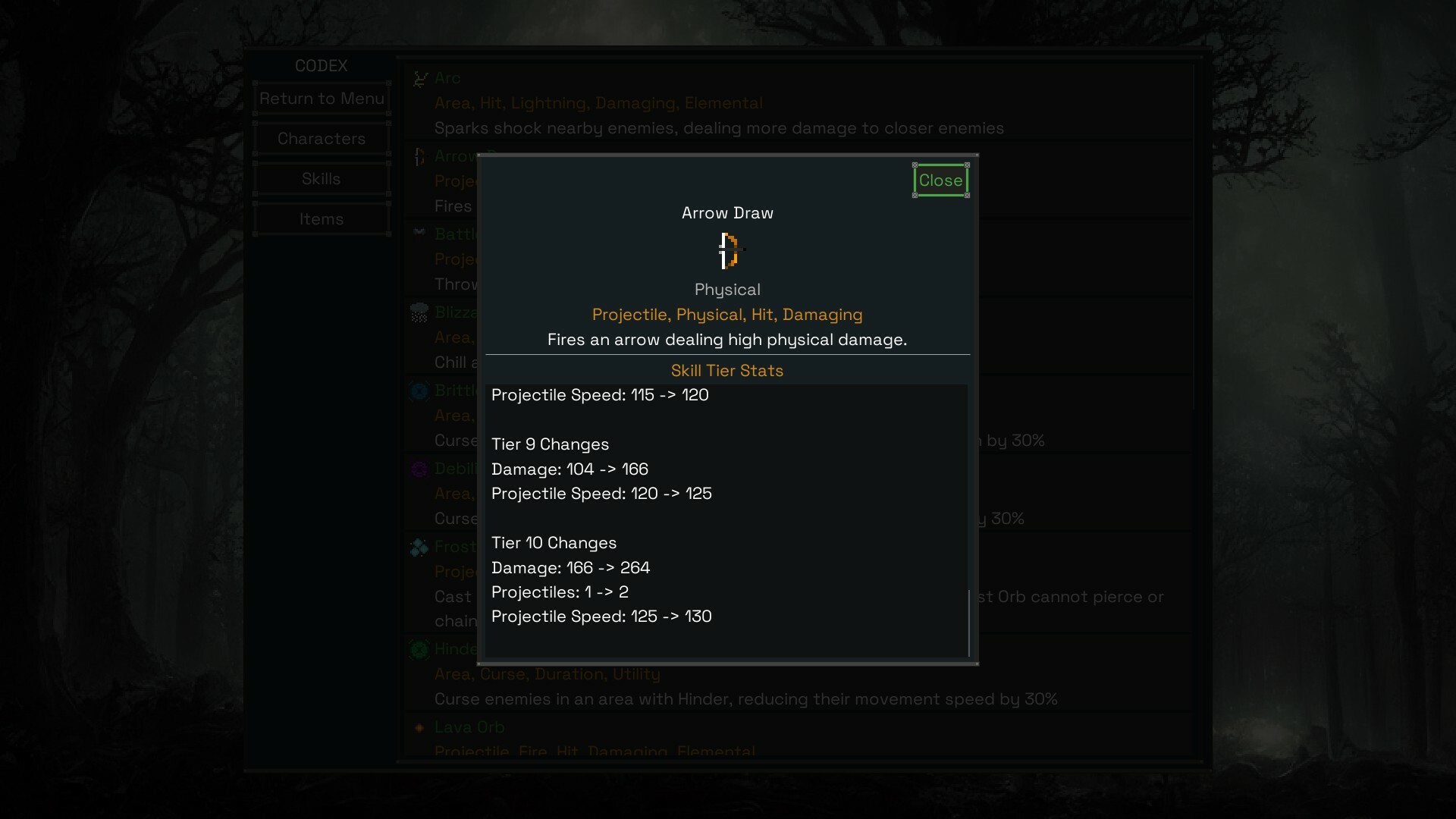1456x819 pixels.
Task: Open the Characters codex section
Action: point(322,139)
